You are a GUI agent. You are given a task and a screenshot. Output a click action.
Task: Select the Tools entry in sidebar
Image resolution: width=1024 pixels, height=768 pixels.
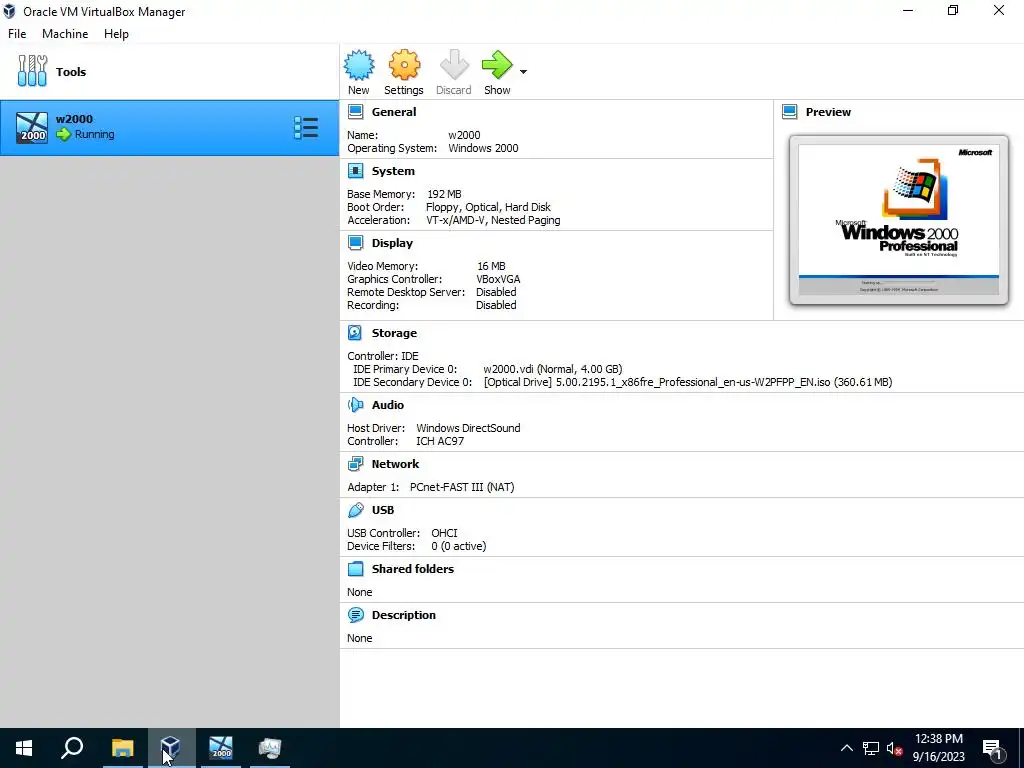tap(169, 72)
